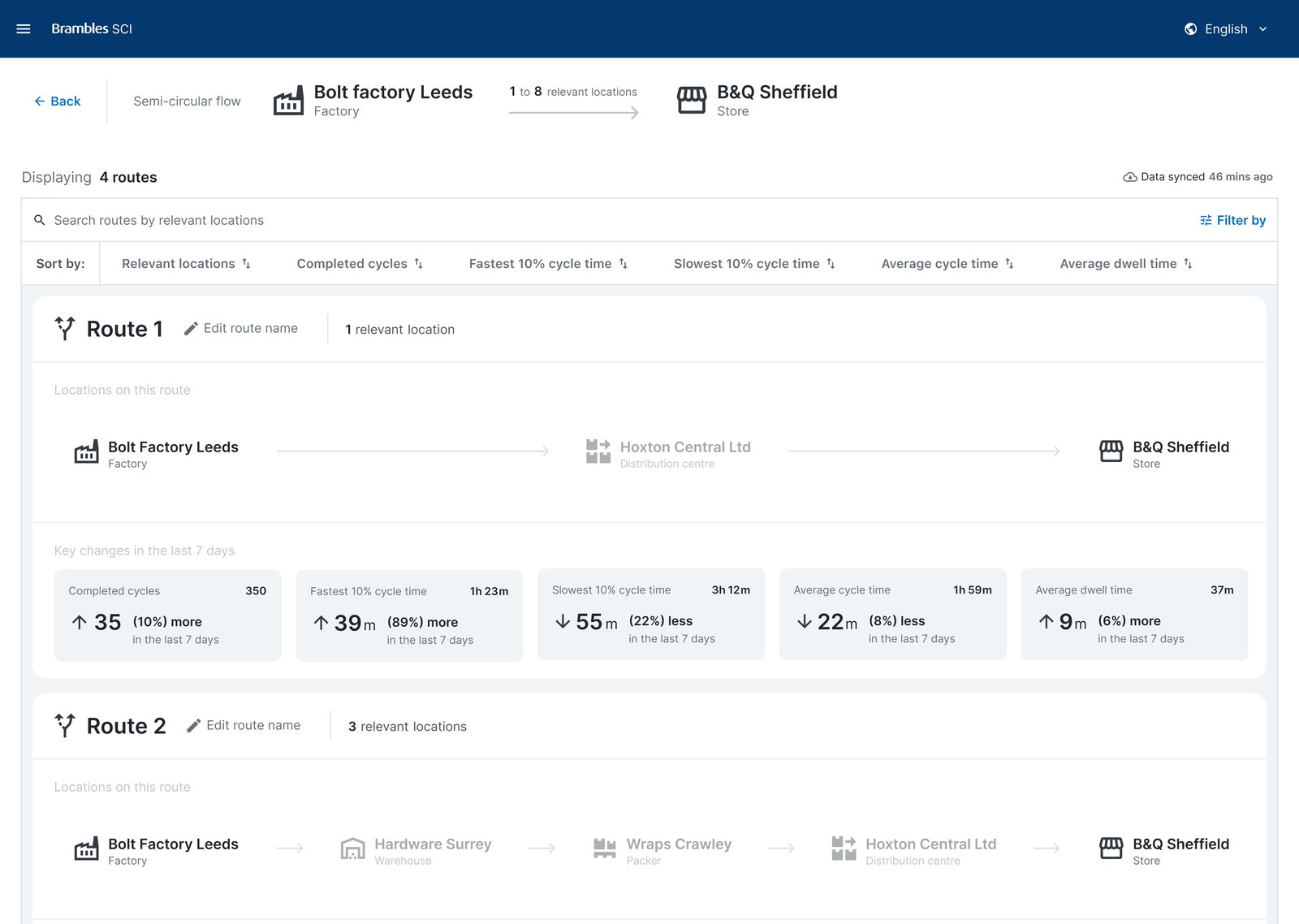Open the Average dwell time 37m card
Viewport: 1299px width, 924px height.
pos(1134,615)
